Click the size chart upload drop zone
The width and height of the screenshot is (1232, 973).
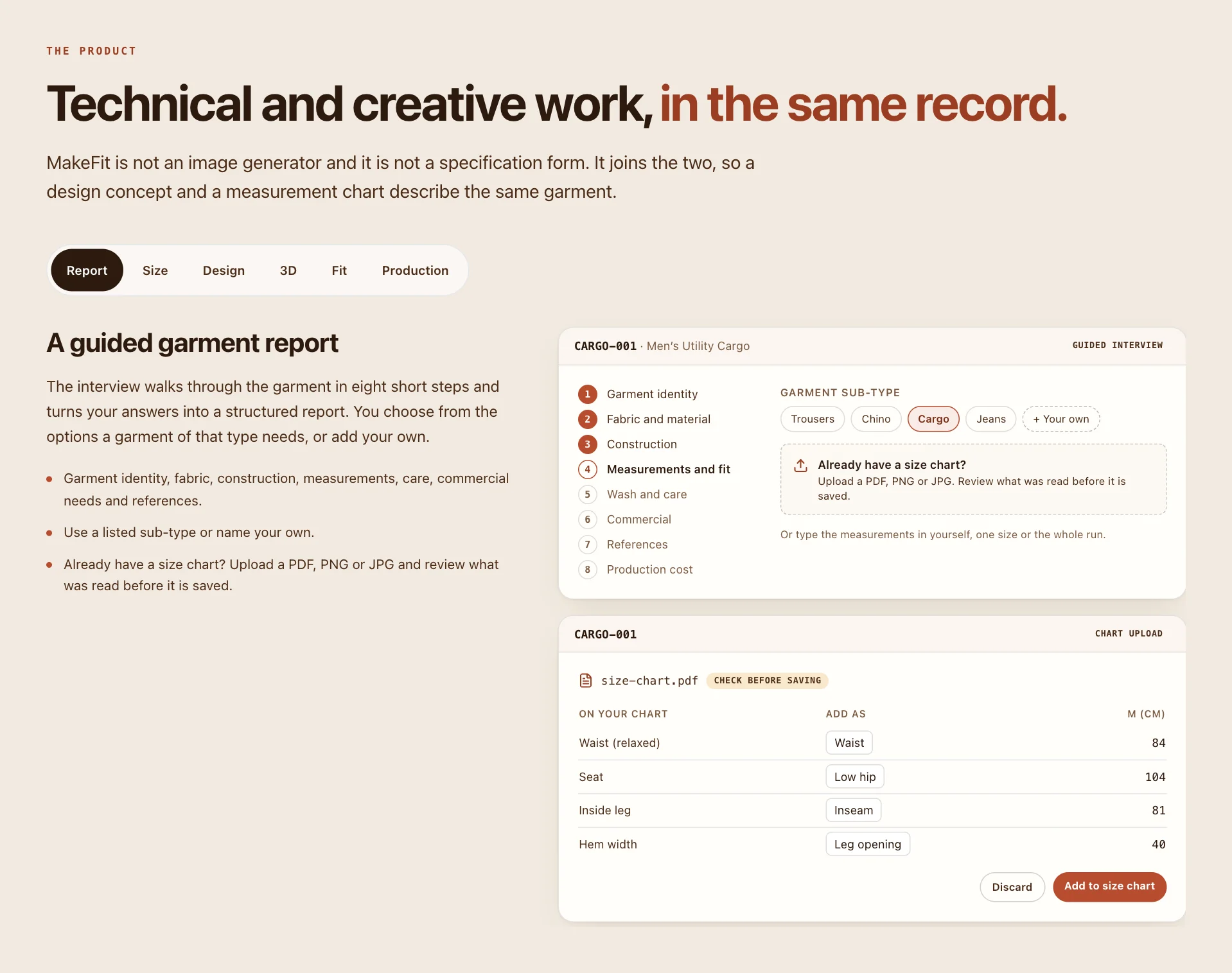(973, 479)
